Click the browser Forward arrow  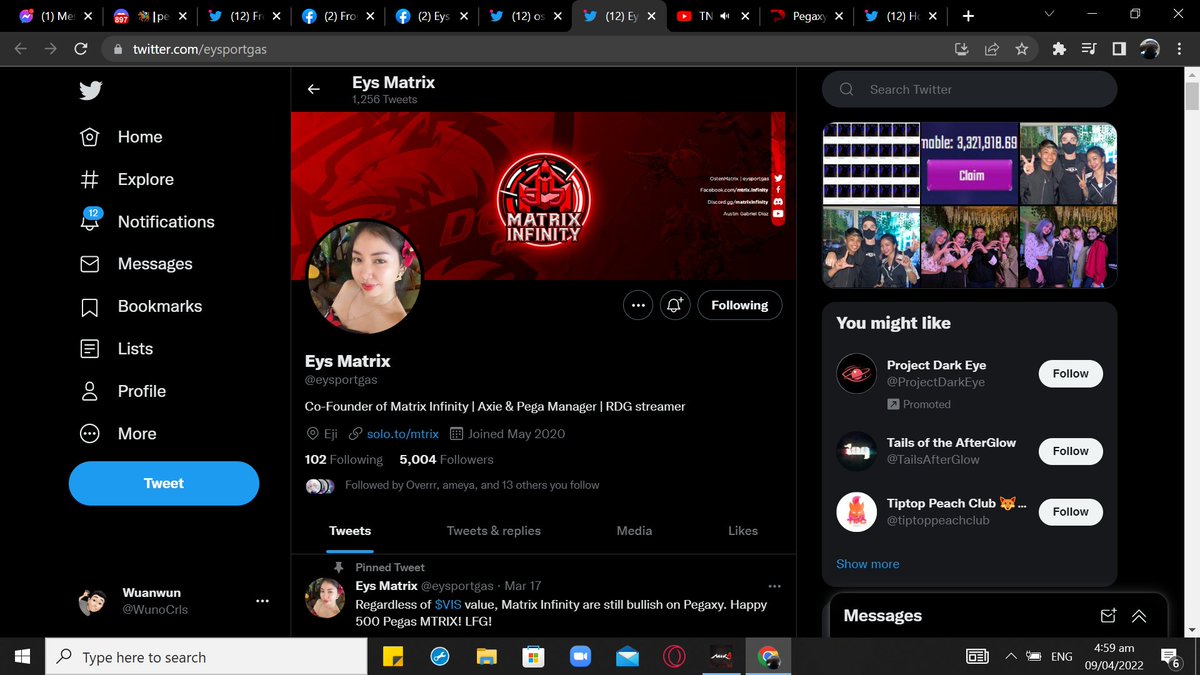click(50, 49)
